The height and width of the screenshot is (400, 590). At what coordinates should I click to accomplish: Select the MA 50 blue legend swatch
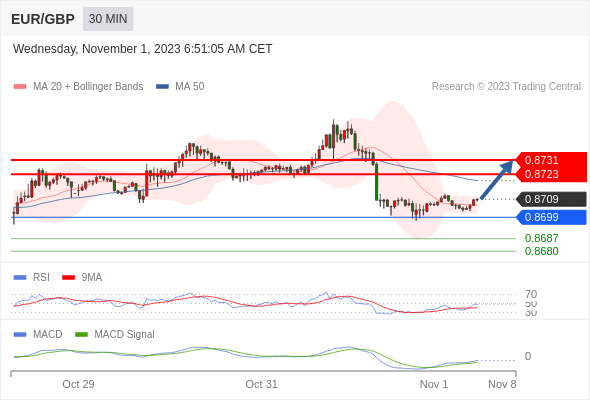pyautogui.click(x=163, y=87)
